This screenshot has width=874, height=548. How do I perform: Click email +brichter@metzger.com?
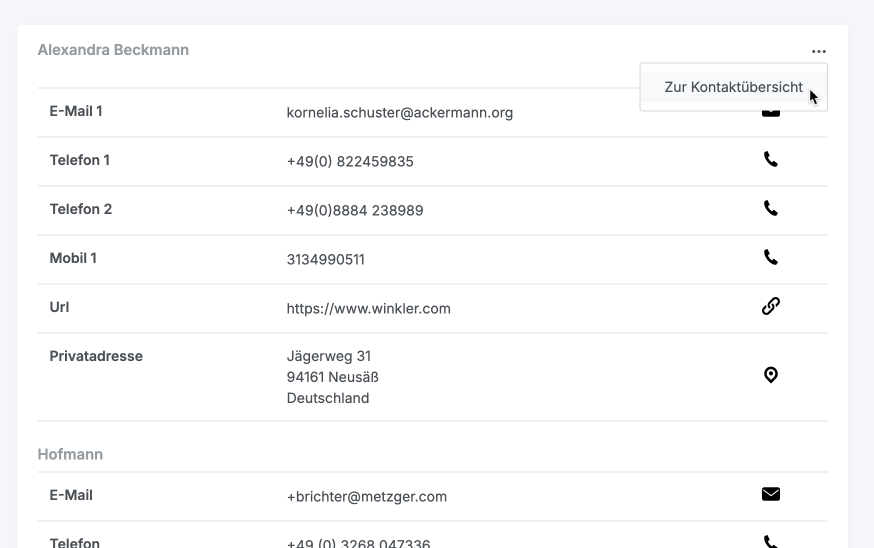pos(366,497)
